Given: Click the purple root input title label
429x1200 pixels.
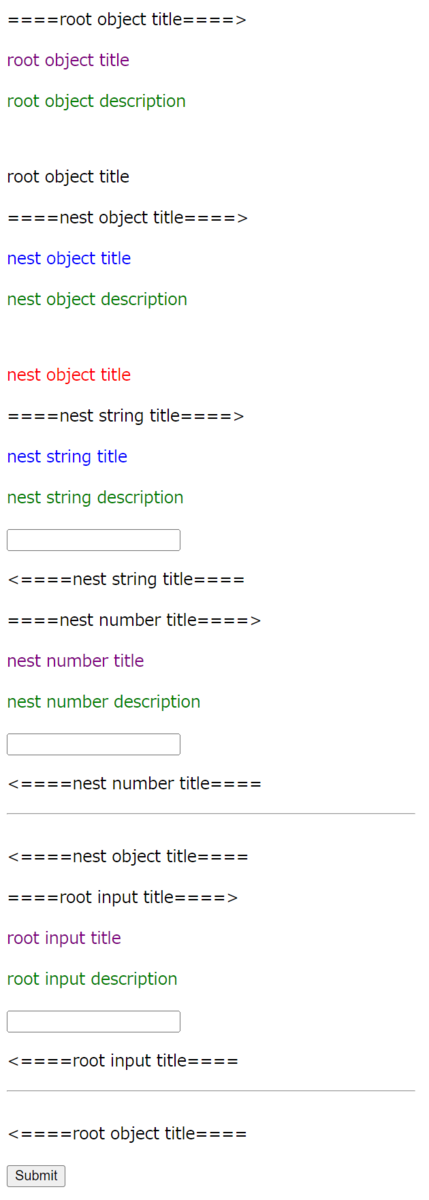Looking at the screenshot, I should 64,938.
